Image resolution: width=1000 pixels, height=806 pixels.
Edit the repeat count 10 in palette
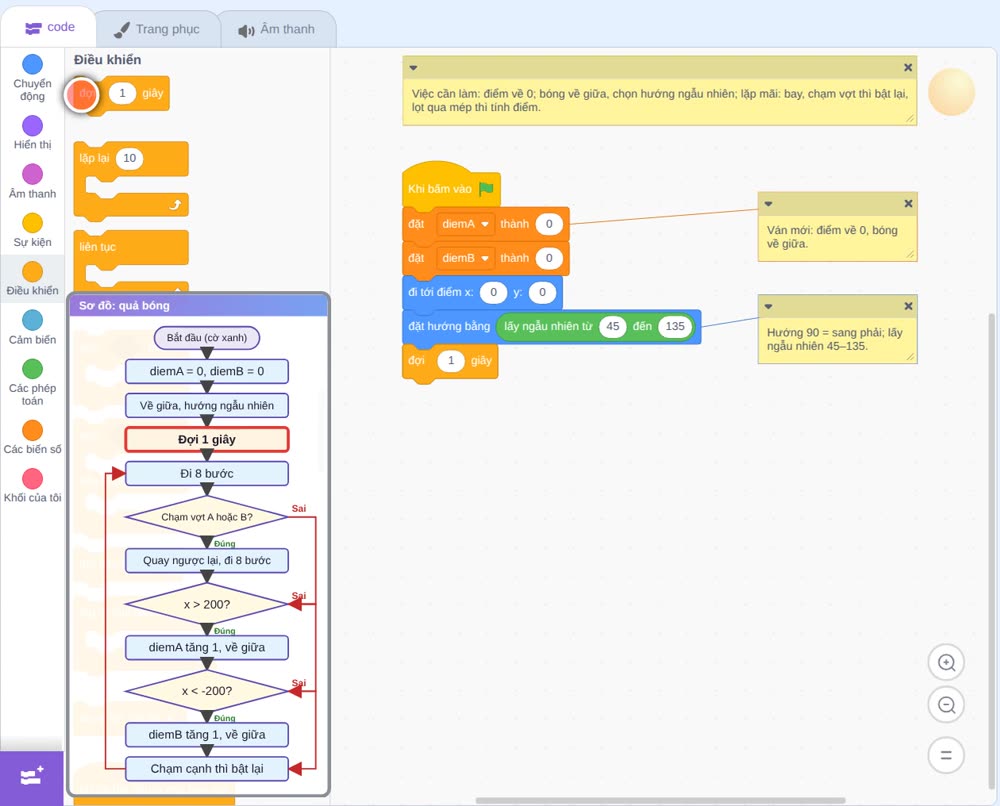pyautogui.click(x=129, y=158)
